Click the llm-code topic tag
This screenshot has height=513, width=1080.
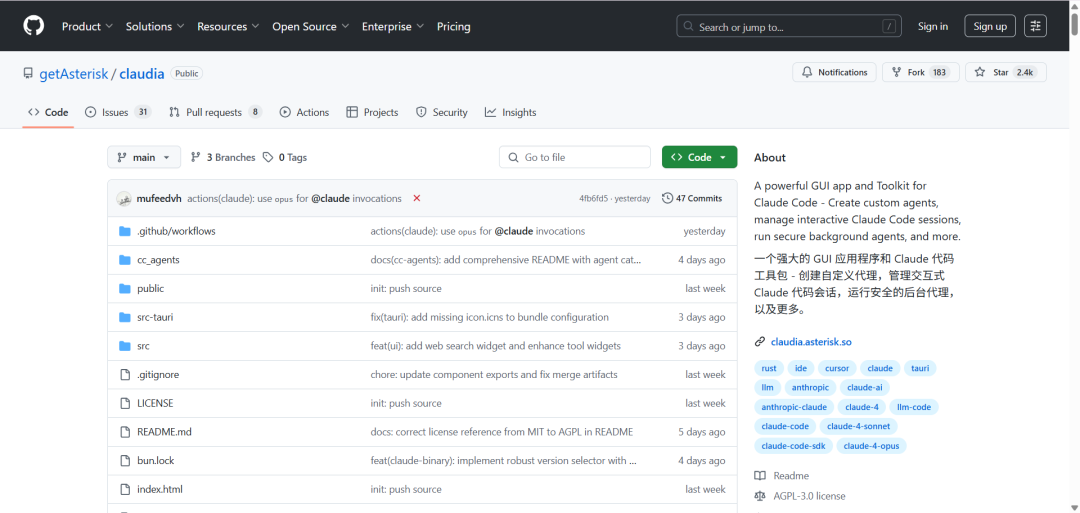pyautogui.click(x=914, y=407)
